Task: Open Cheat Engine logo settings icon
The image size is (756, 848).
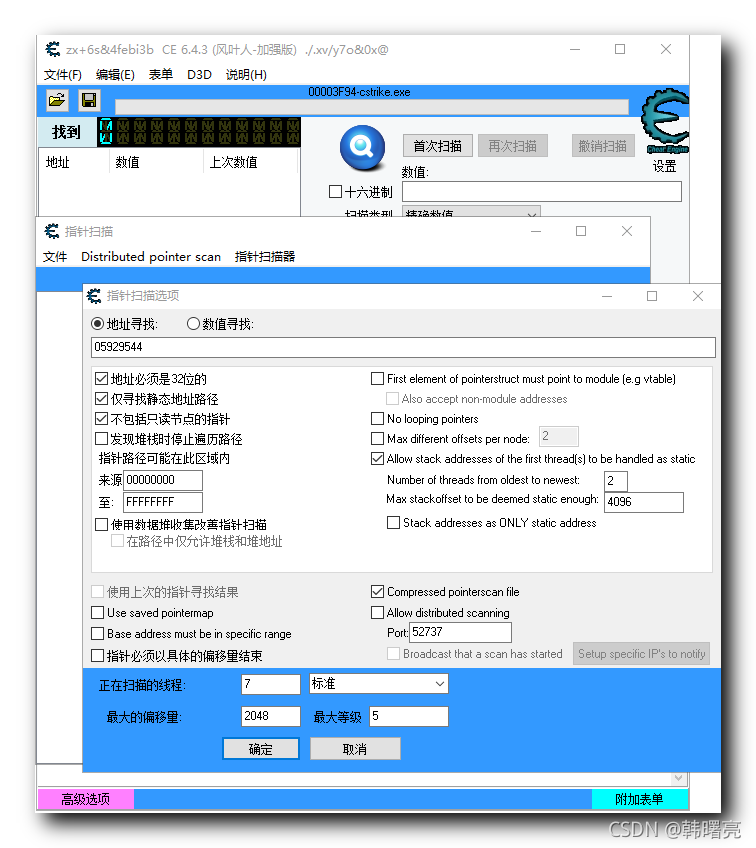Action: pyautogui.click(x=665, y=121)
